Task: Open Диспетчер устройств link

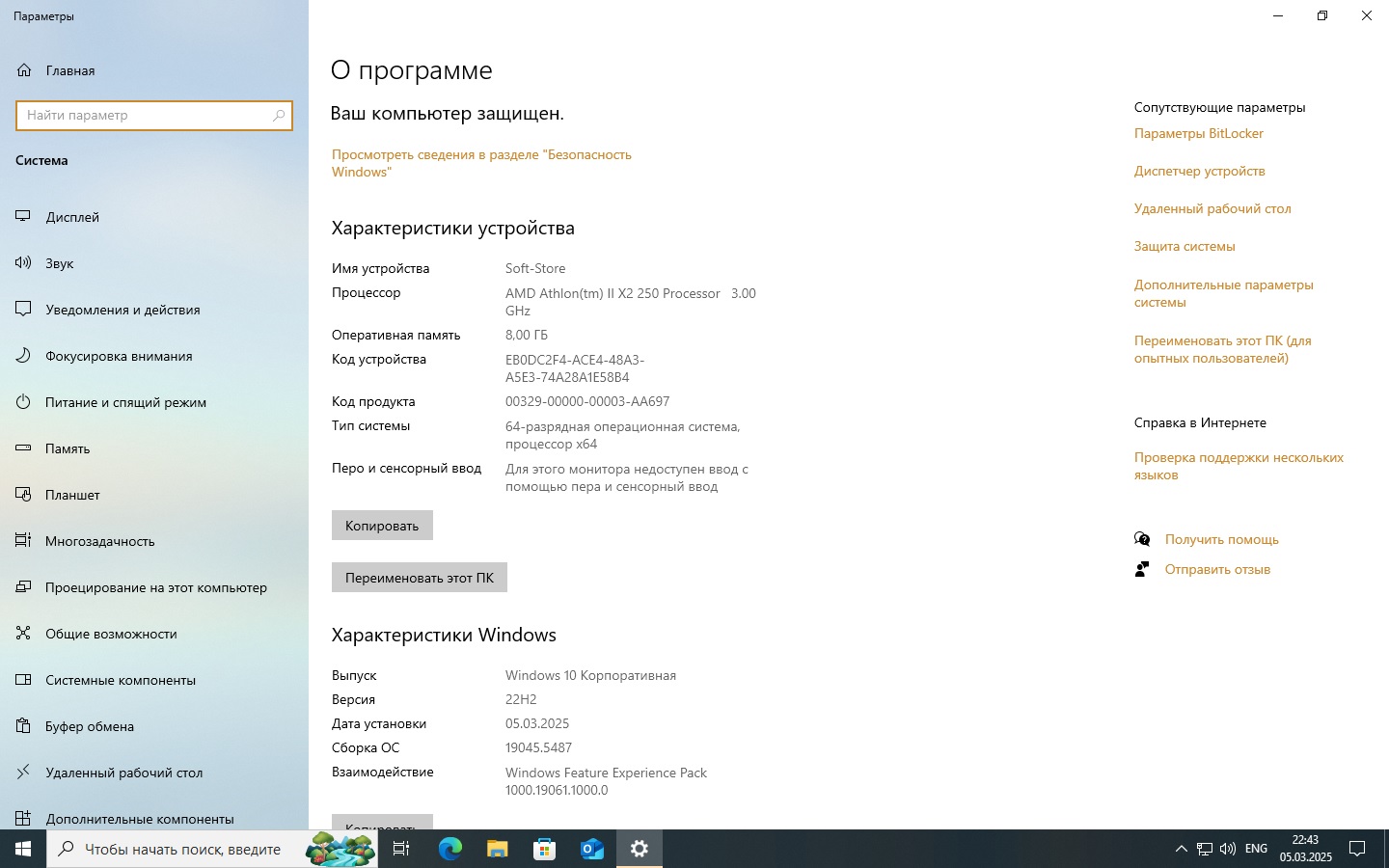Action: [1200, 171]
